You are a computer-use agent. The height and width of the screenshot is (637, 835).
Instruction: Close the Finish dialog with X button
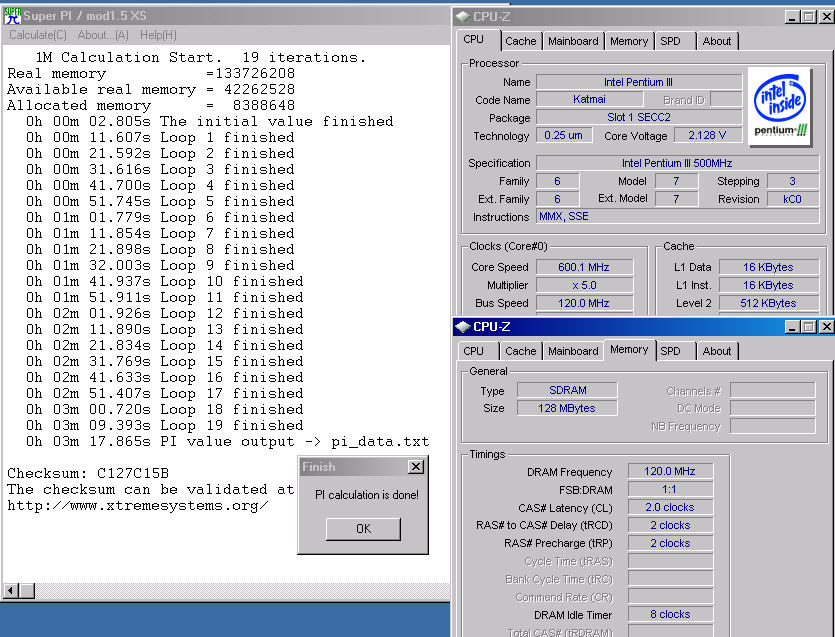416,467
